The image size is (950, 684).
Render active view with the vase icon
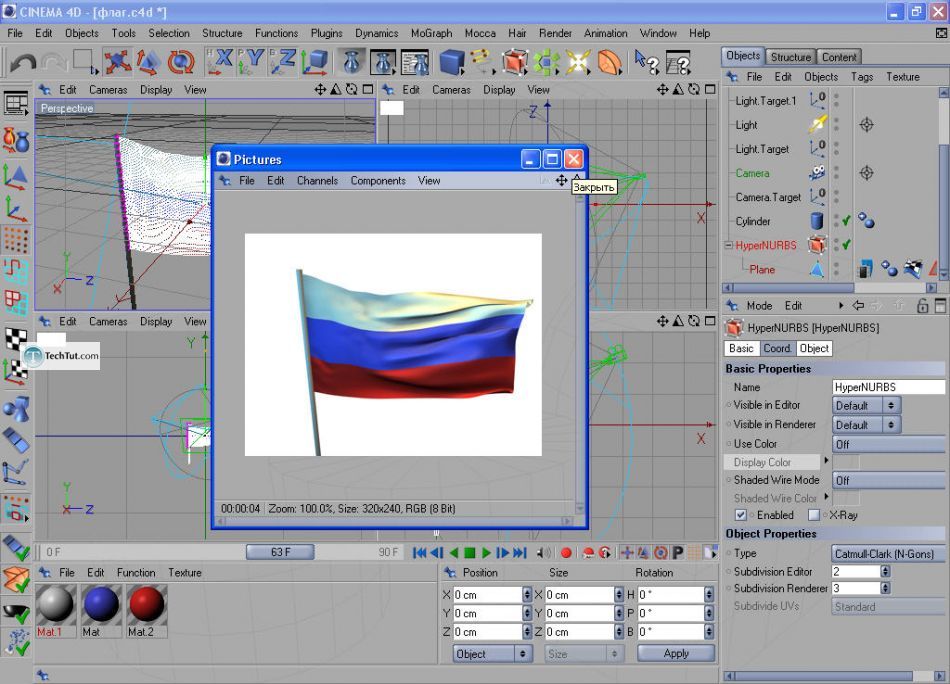click(352, 62)
